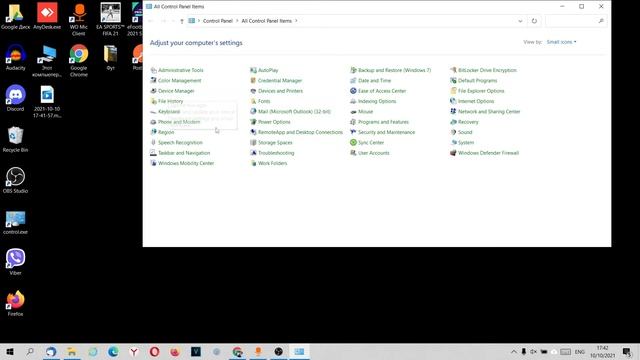Open the Windows Start menu

10,351
